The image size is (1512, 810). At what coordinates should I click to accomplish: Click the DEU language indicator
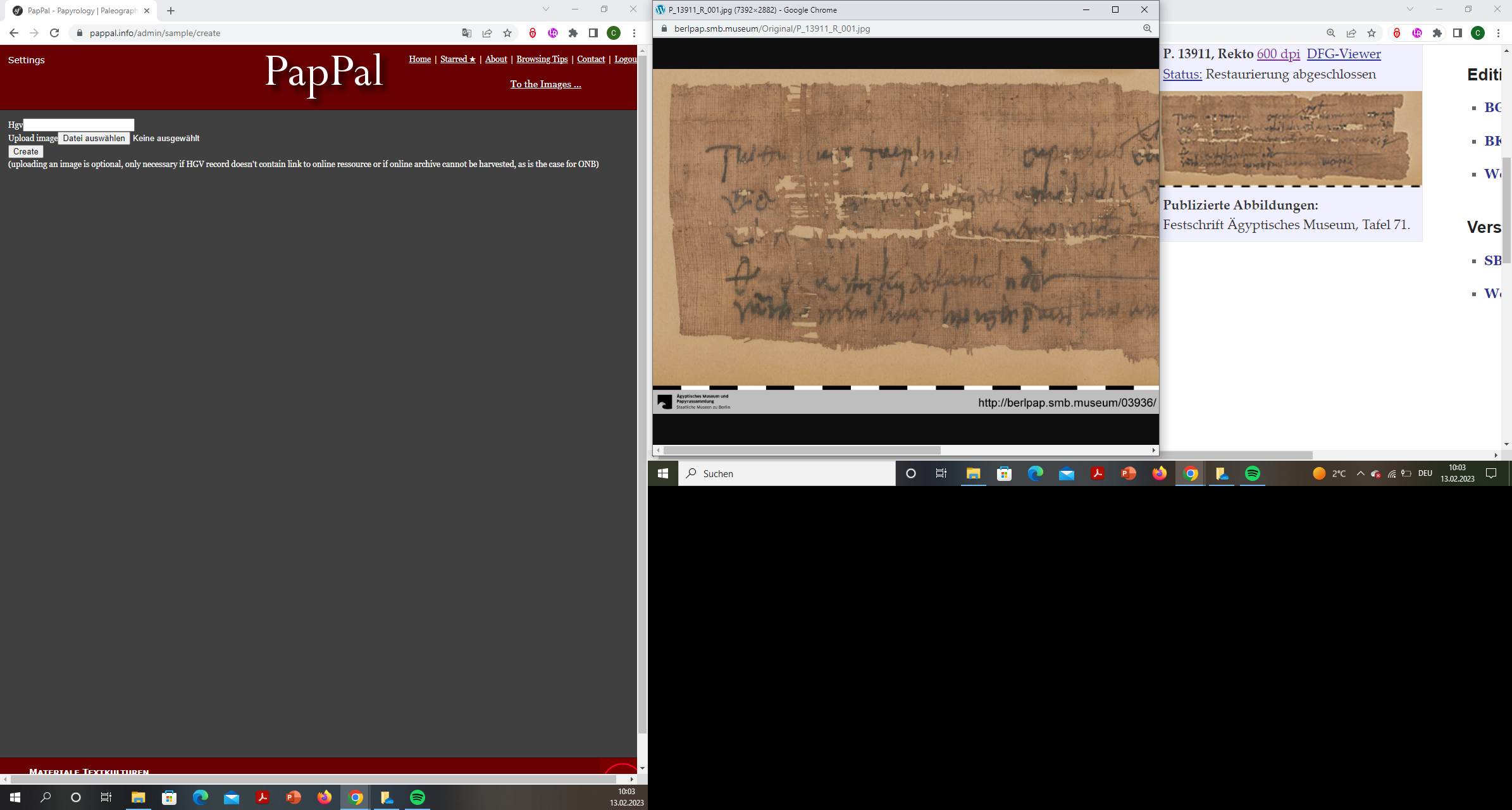(x=1425, y=473)
